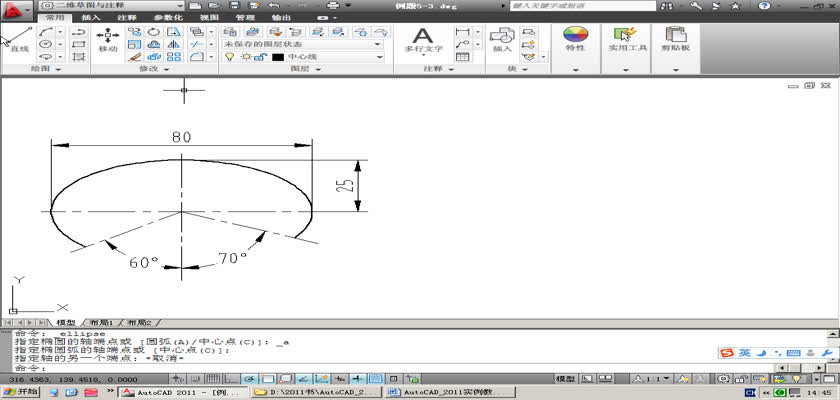This screenshot has width=840, height=400.
Task: Open the Help question mark icon
Action: pos(764,6)
